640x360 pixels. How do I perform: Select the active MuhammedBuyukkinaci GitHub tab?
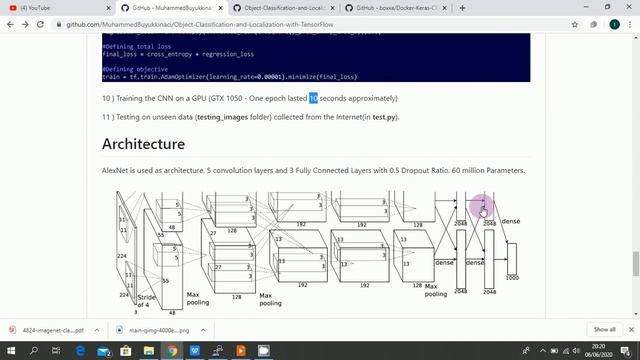[171, 8]
